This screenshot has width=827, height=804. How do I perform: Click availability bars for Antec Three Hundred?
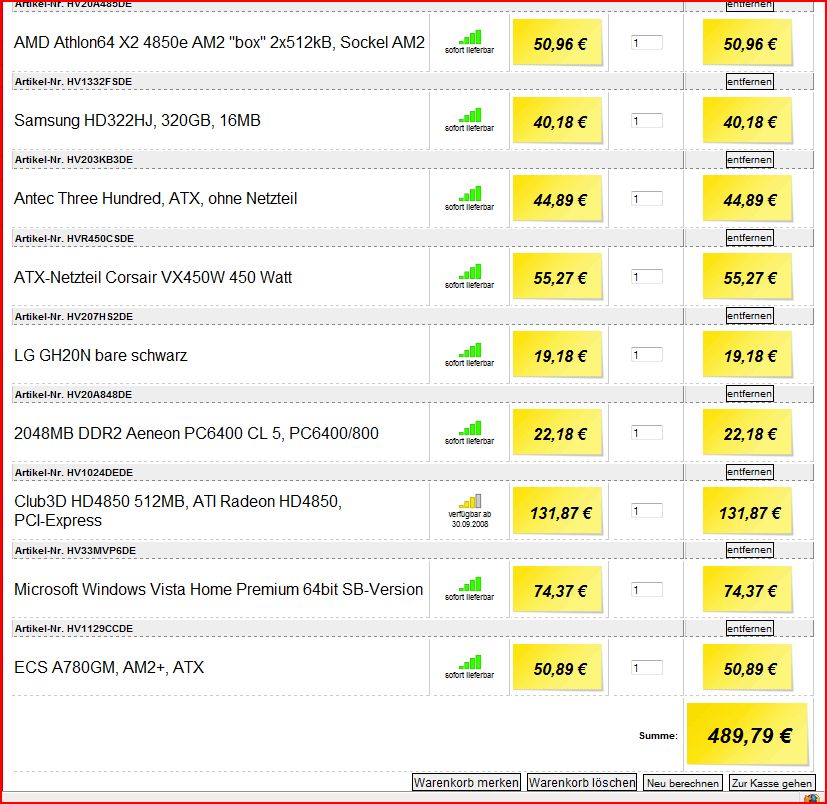click(470, 194)
